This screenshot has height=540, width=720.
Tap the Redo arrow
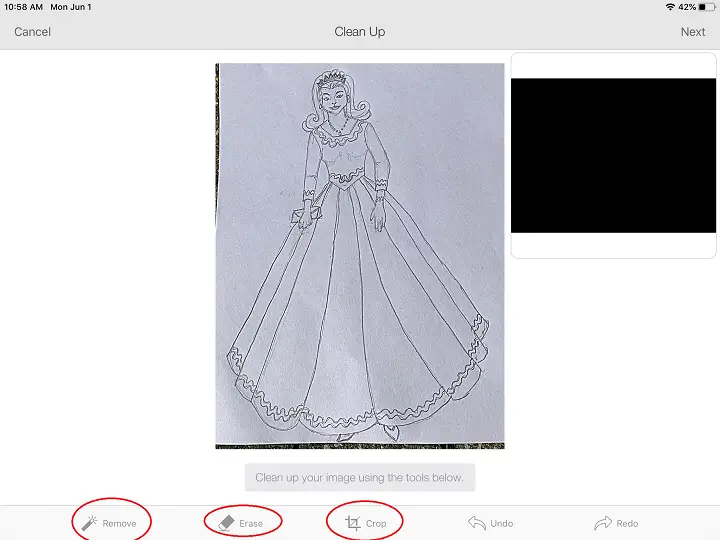pos(616,523)
